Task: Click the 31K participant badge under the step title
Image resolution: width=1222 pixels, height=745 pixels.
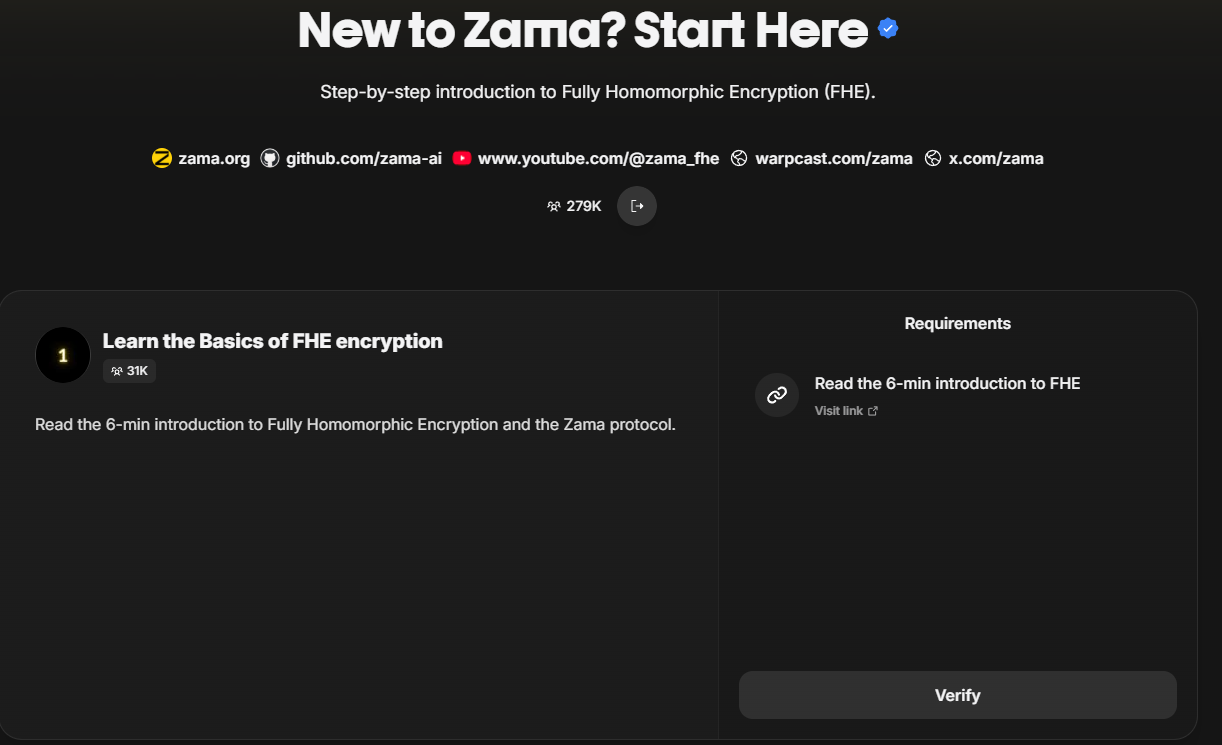Action: click(128, 370)
